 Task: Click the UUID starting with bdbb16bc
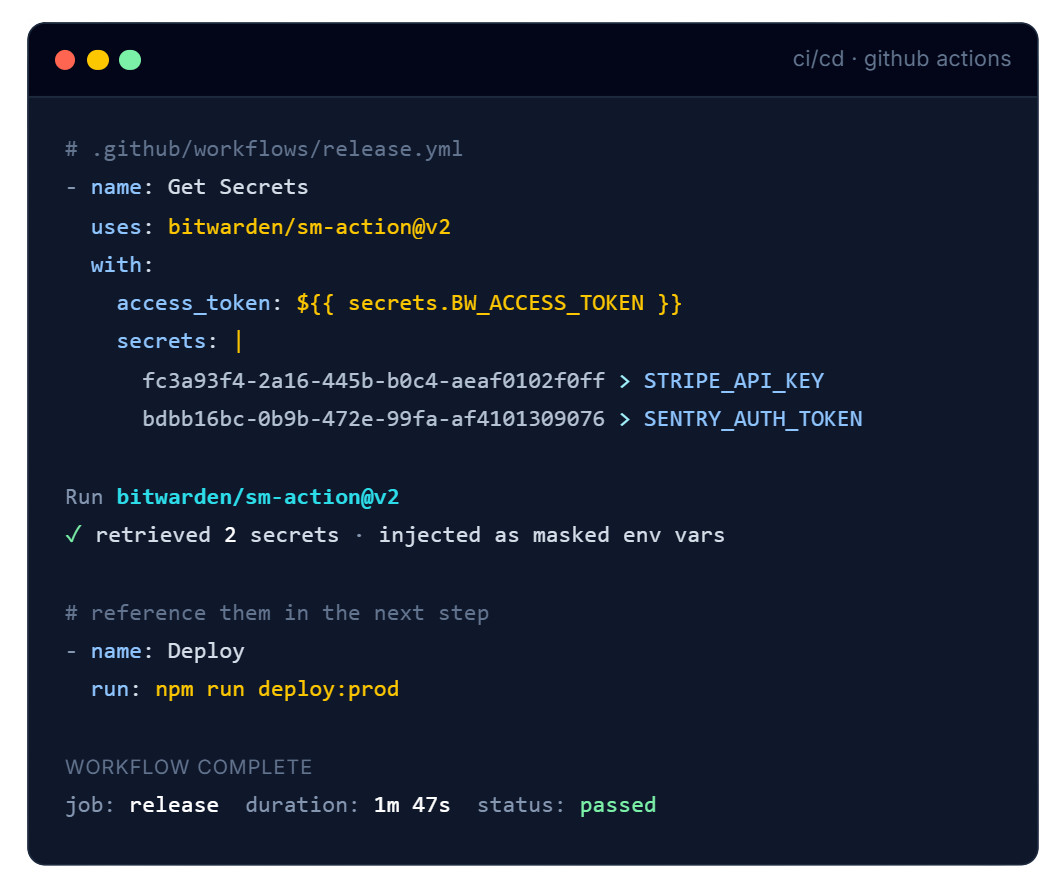tap(373, 419)
